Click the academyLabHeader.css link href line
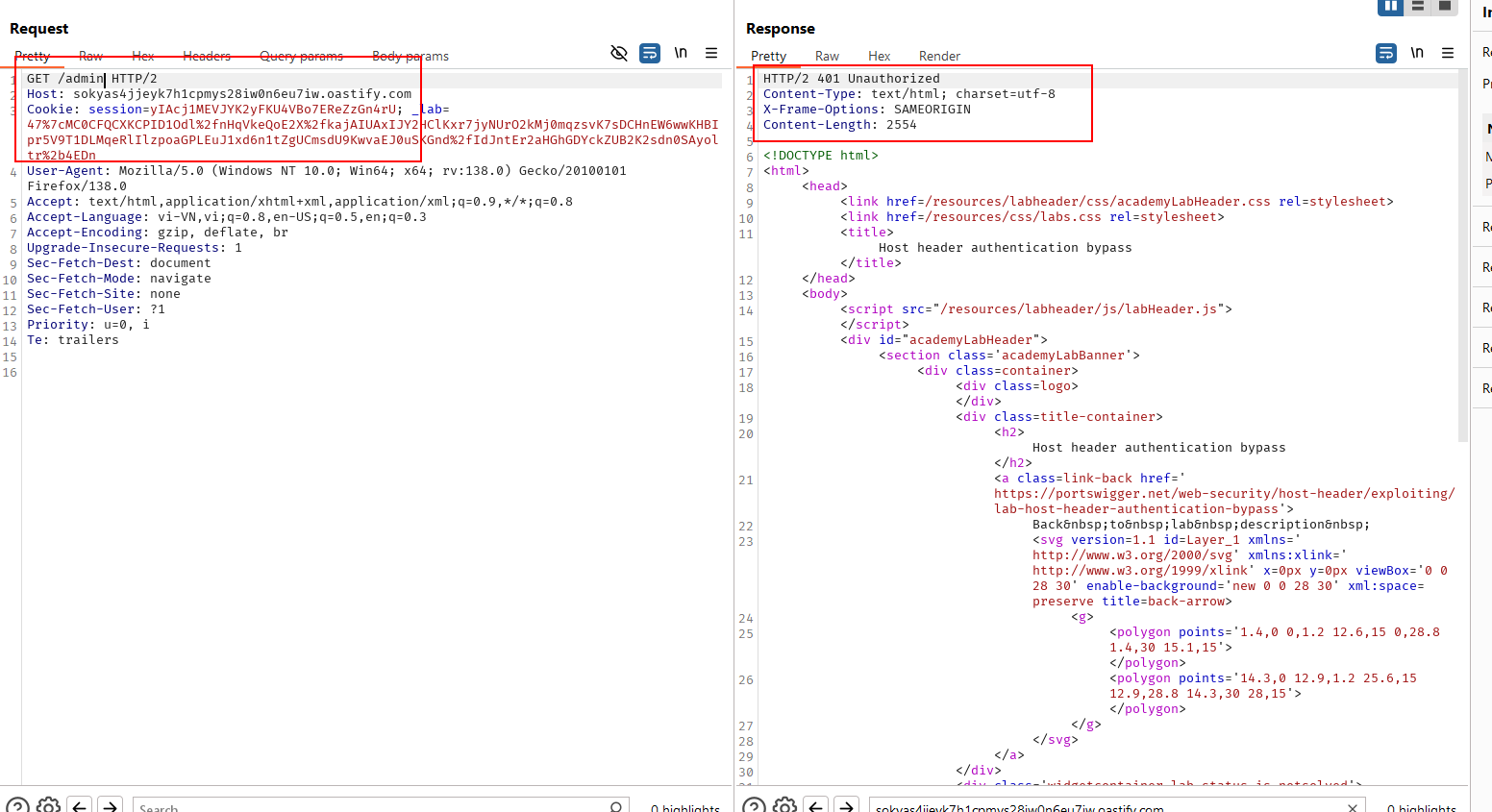 [1117, 202]
